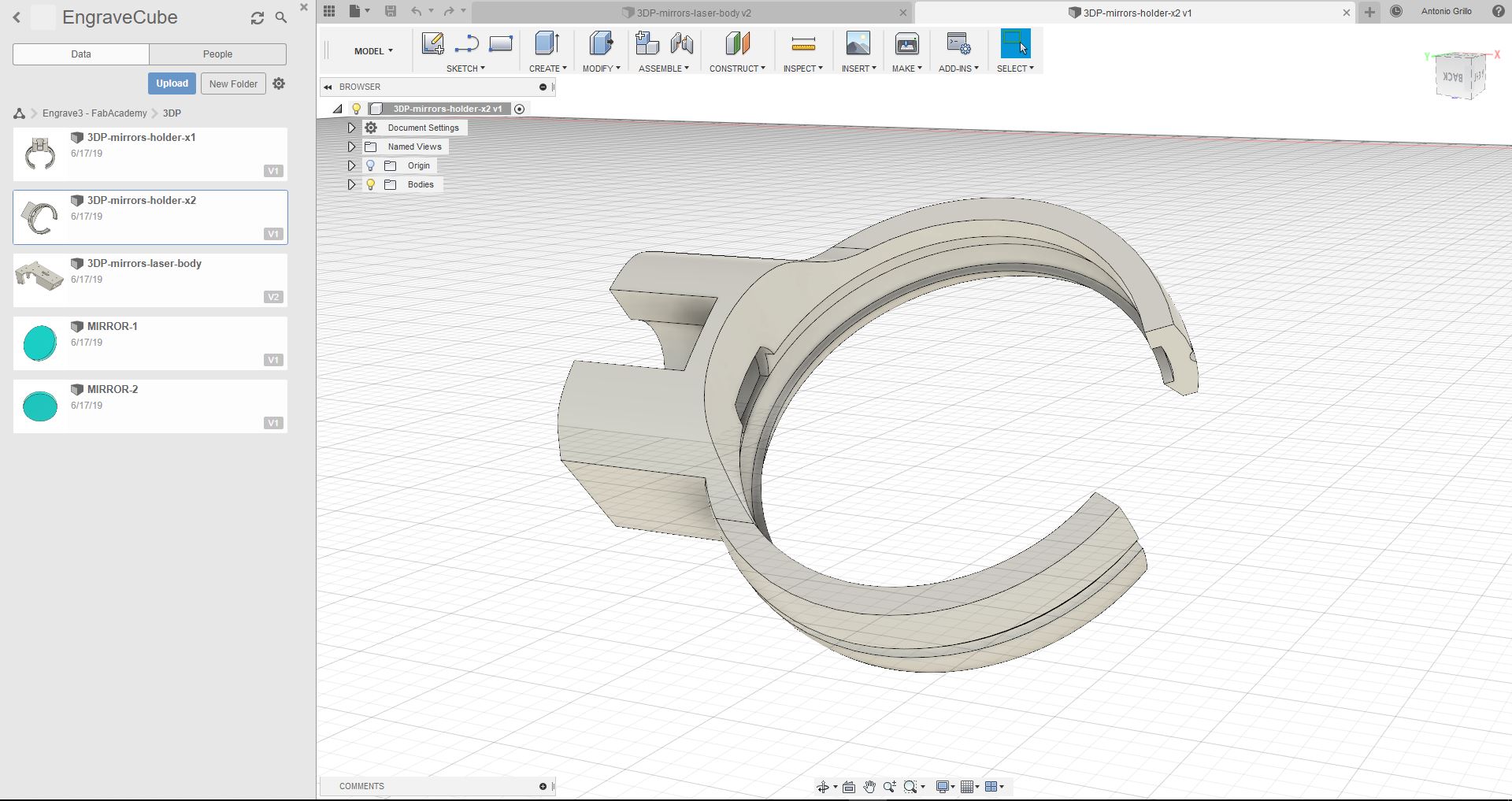
Task: Toggle visibility lightbulb of Bodies folder
Action: click(x=370, y=184)
